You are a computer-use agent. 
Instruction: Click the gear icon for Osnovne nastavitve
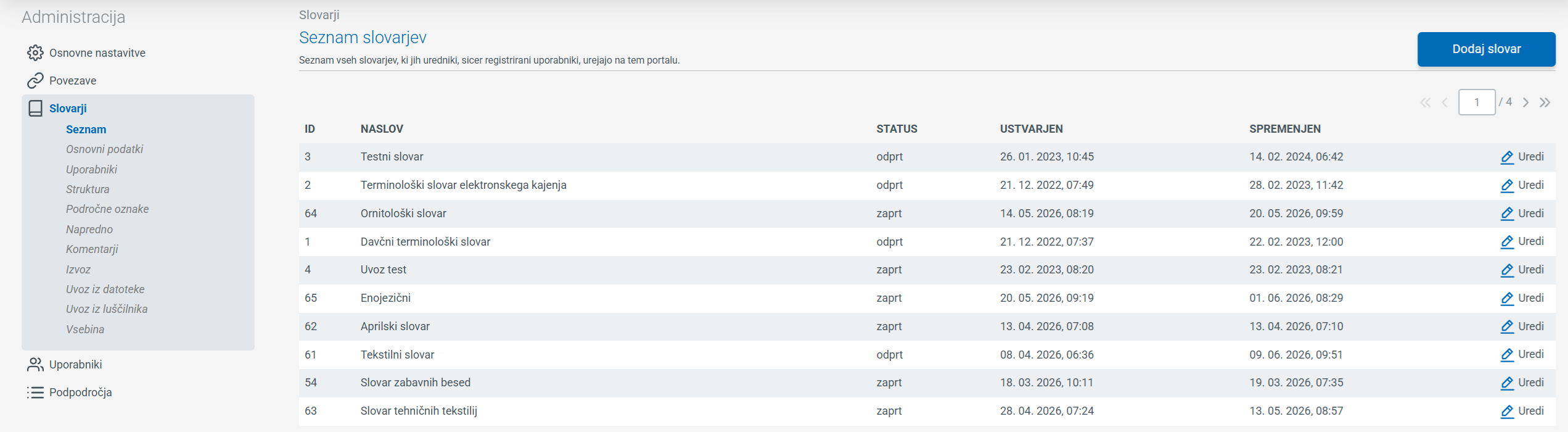coord(35,53)
